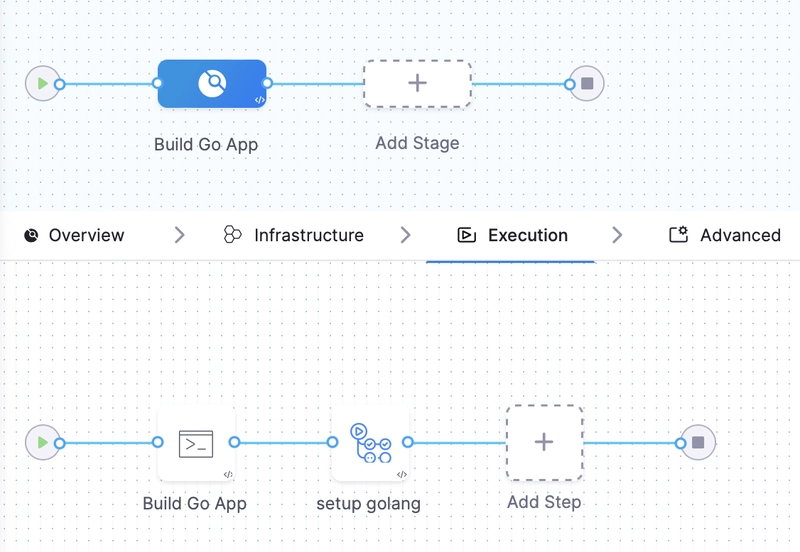Select the setup golang step icon
This screenshot has width=800, height=552.
(x=370, y=443)
